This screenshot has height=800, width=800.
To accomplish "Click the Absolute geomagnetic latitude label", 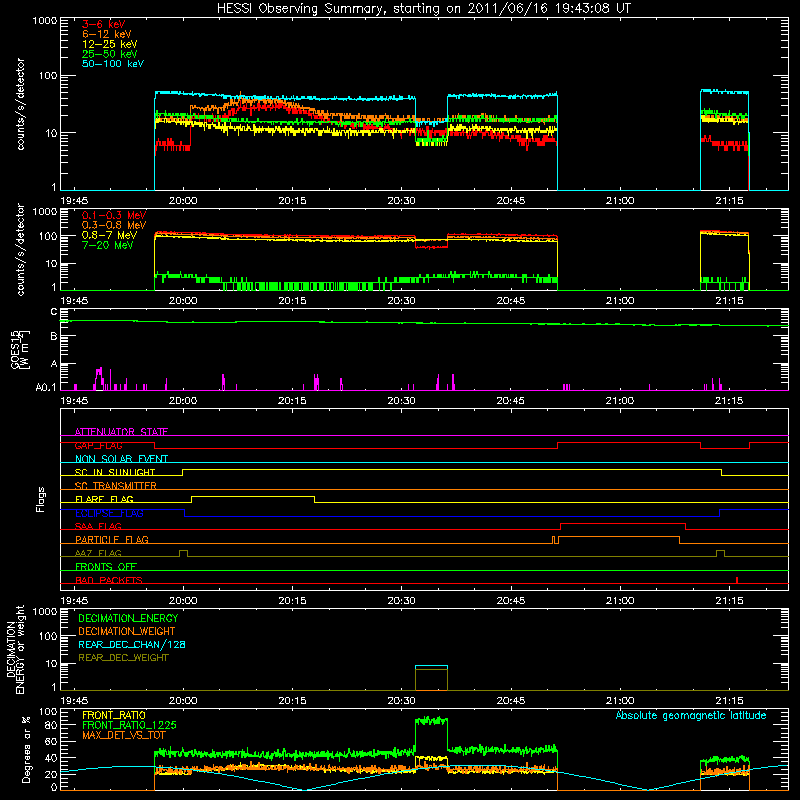I will tap(691, 715).
